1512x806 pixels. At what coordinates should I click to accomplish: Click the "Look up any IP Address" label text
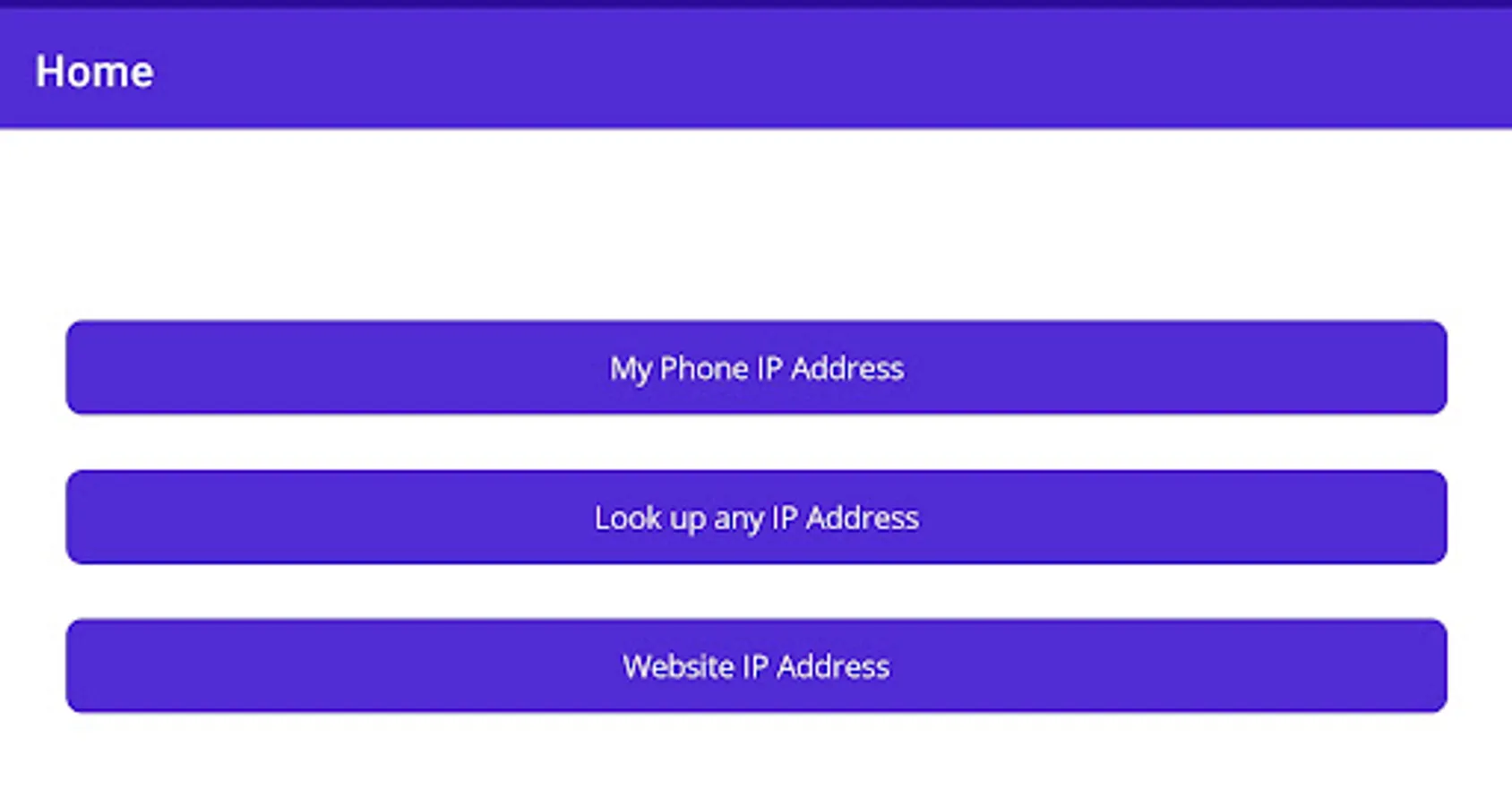click(757, 519)
